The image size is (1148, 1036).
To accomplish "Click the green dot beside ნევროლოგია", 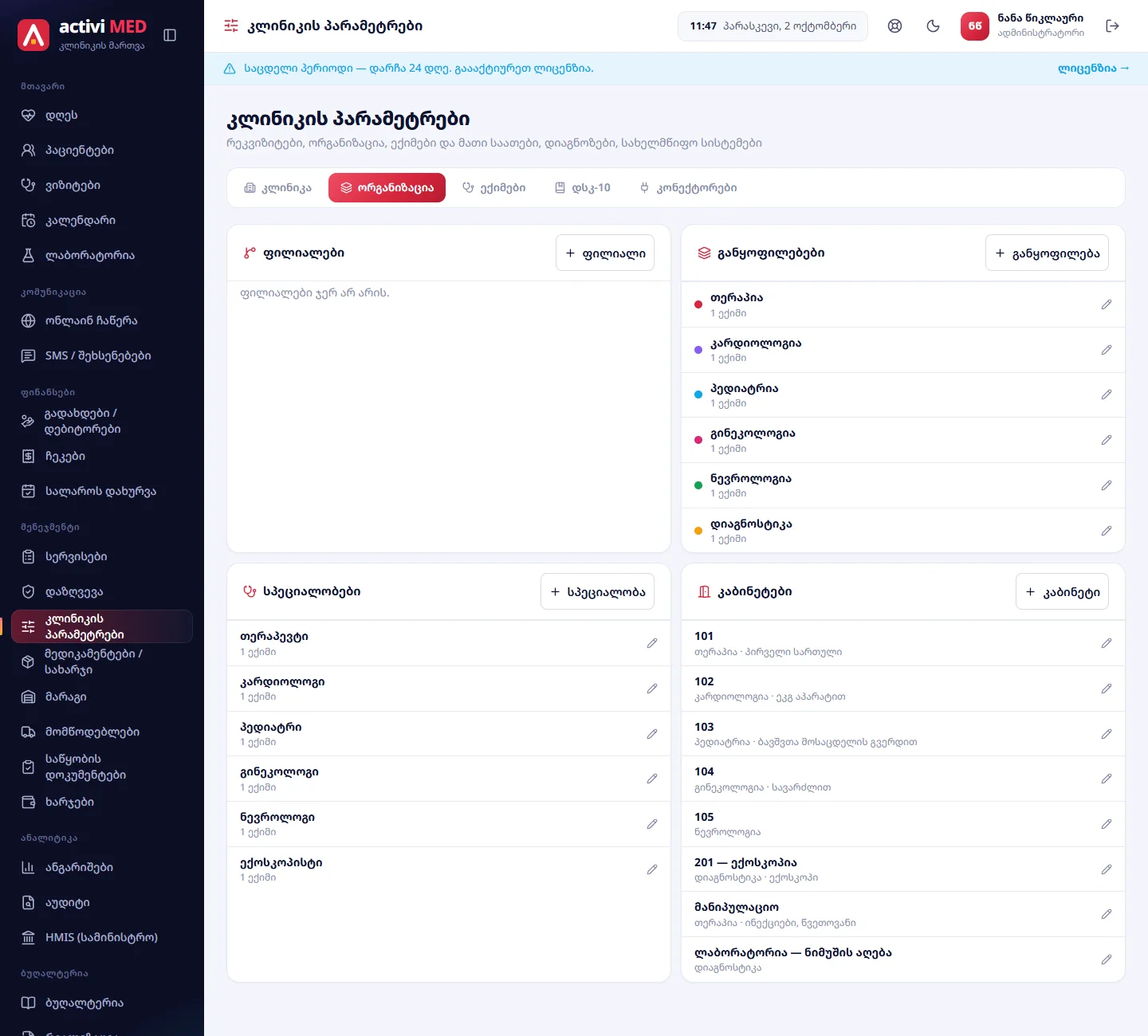I will (x=698, y=485).
